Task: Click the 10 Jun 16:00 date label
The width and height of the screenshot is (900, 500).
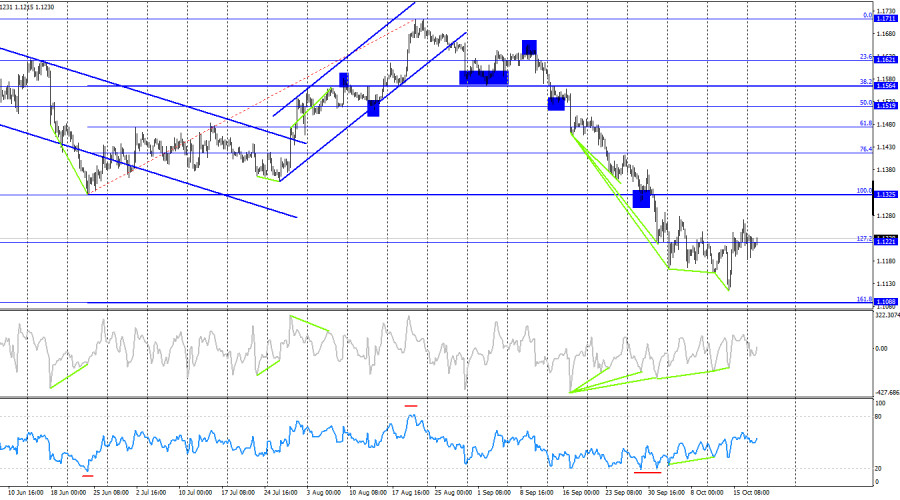Action: [27, 493]
